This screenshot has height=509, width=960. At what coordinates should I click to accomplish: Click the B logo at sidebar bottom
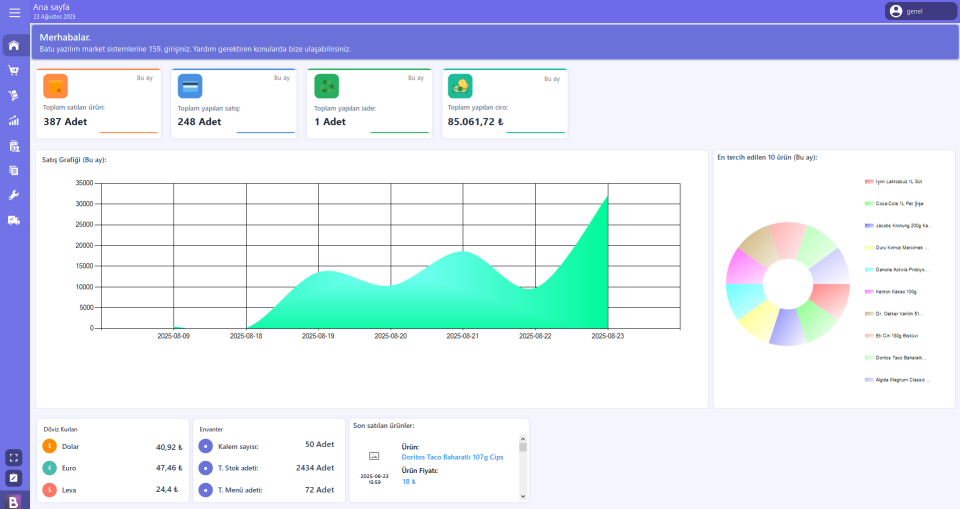point(14,501)
